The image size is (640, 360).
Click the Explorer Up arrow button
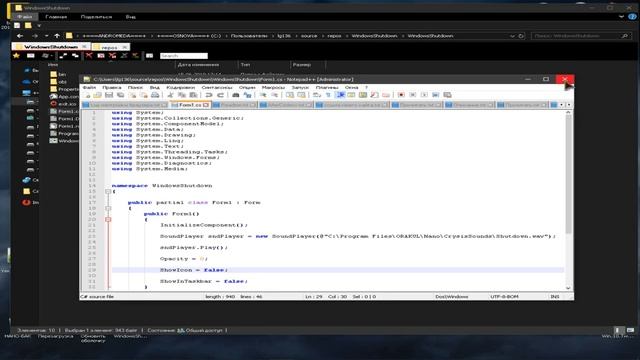tap(57, 36)
